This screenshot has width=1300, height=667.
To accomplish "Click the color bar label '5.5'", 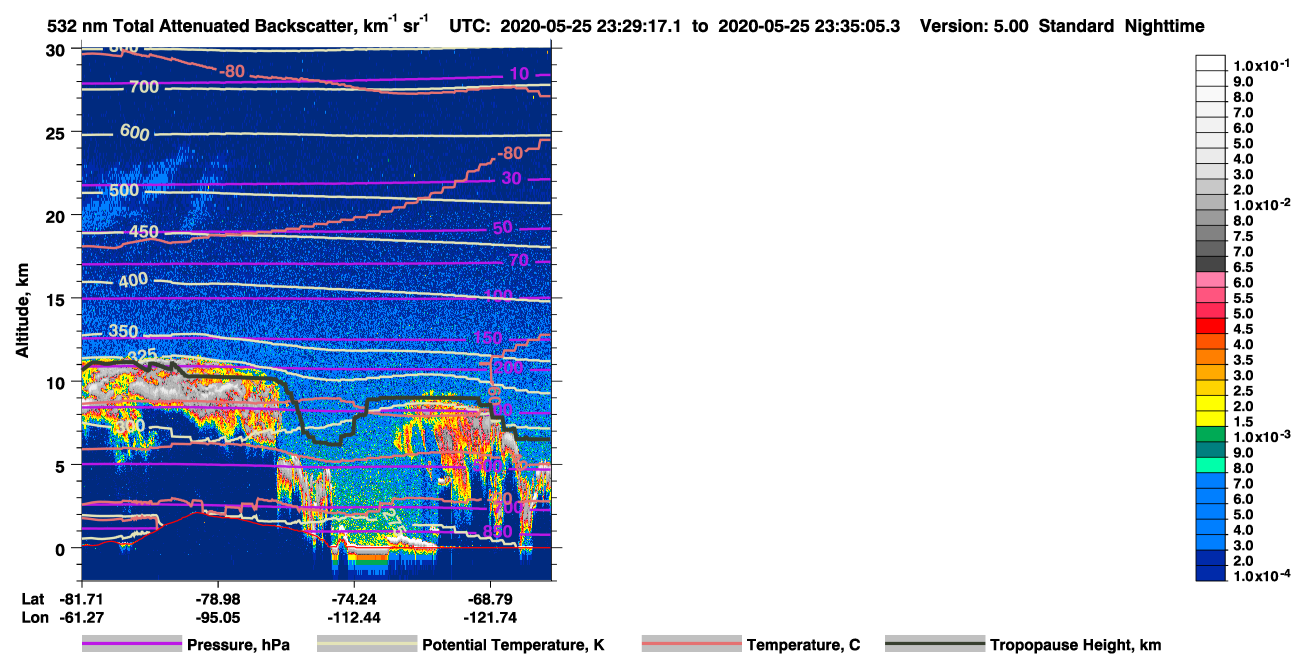I will click(x=1245, y=298).
